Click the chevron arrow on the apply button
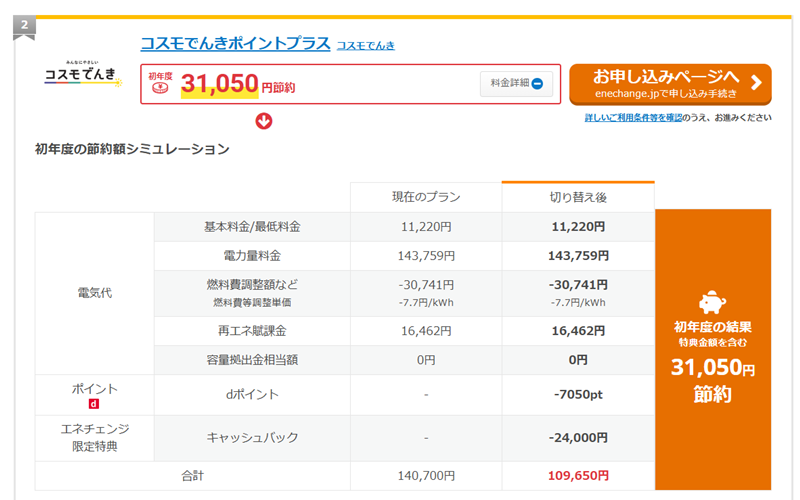This screenshot has width=800, height=500. tap(756, 83)
